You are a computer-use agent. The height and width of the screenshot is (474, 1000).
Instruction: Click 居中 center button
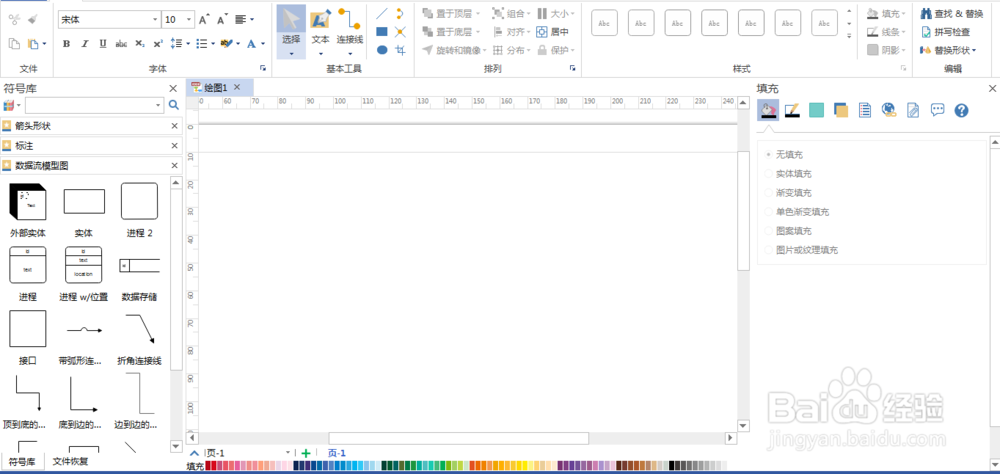click(x=552, y=31)
